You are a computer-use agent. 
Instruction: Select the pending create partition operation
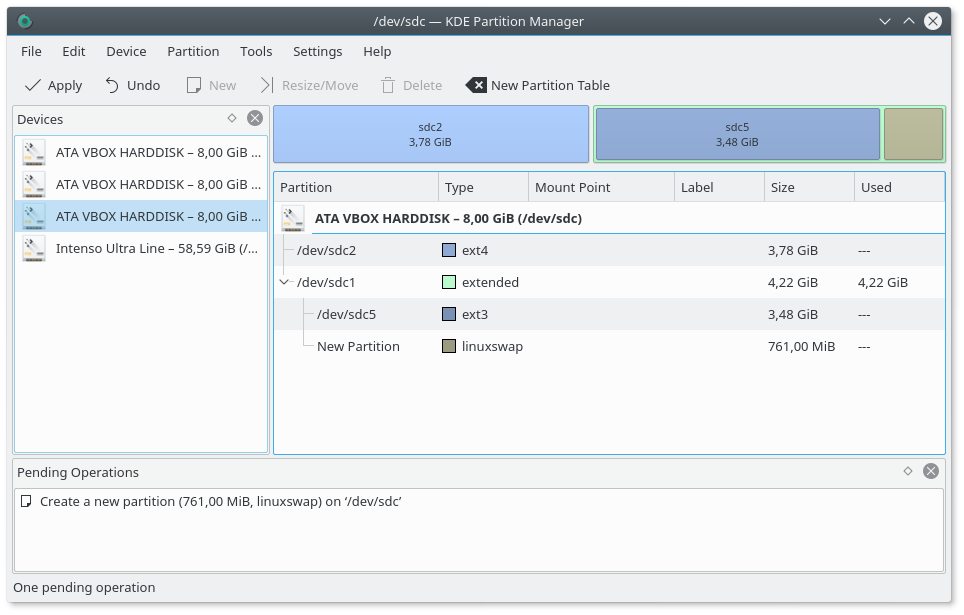tap(220, 501)
